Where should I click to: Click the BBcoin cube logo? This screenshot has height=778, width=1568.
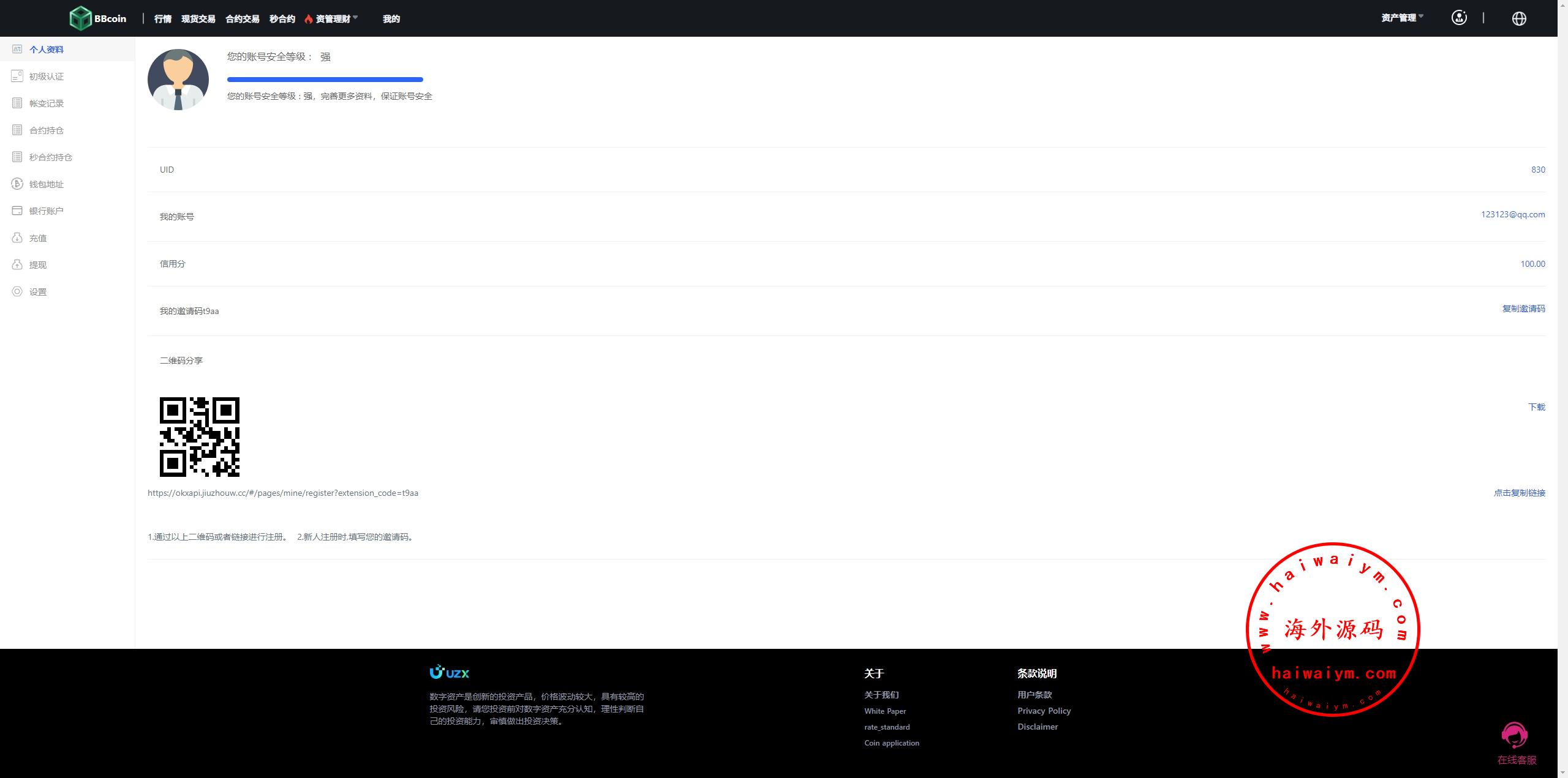[80, 18]
